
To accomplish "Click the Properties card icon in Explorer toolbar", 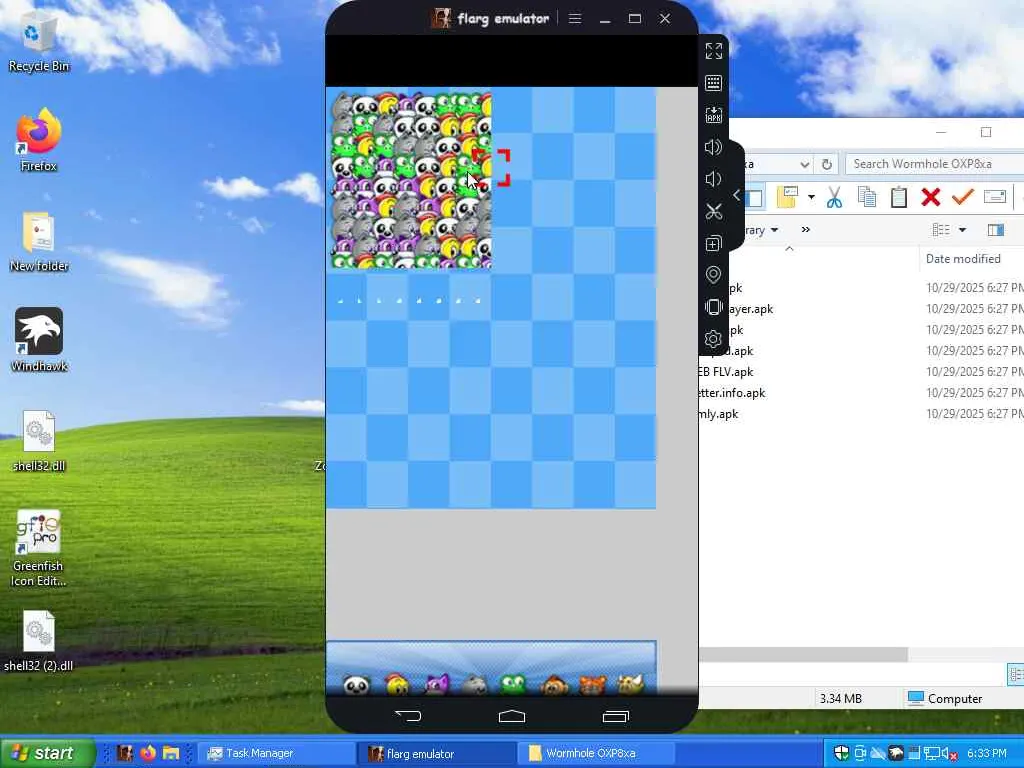I will [995, 197].
